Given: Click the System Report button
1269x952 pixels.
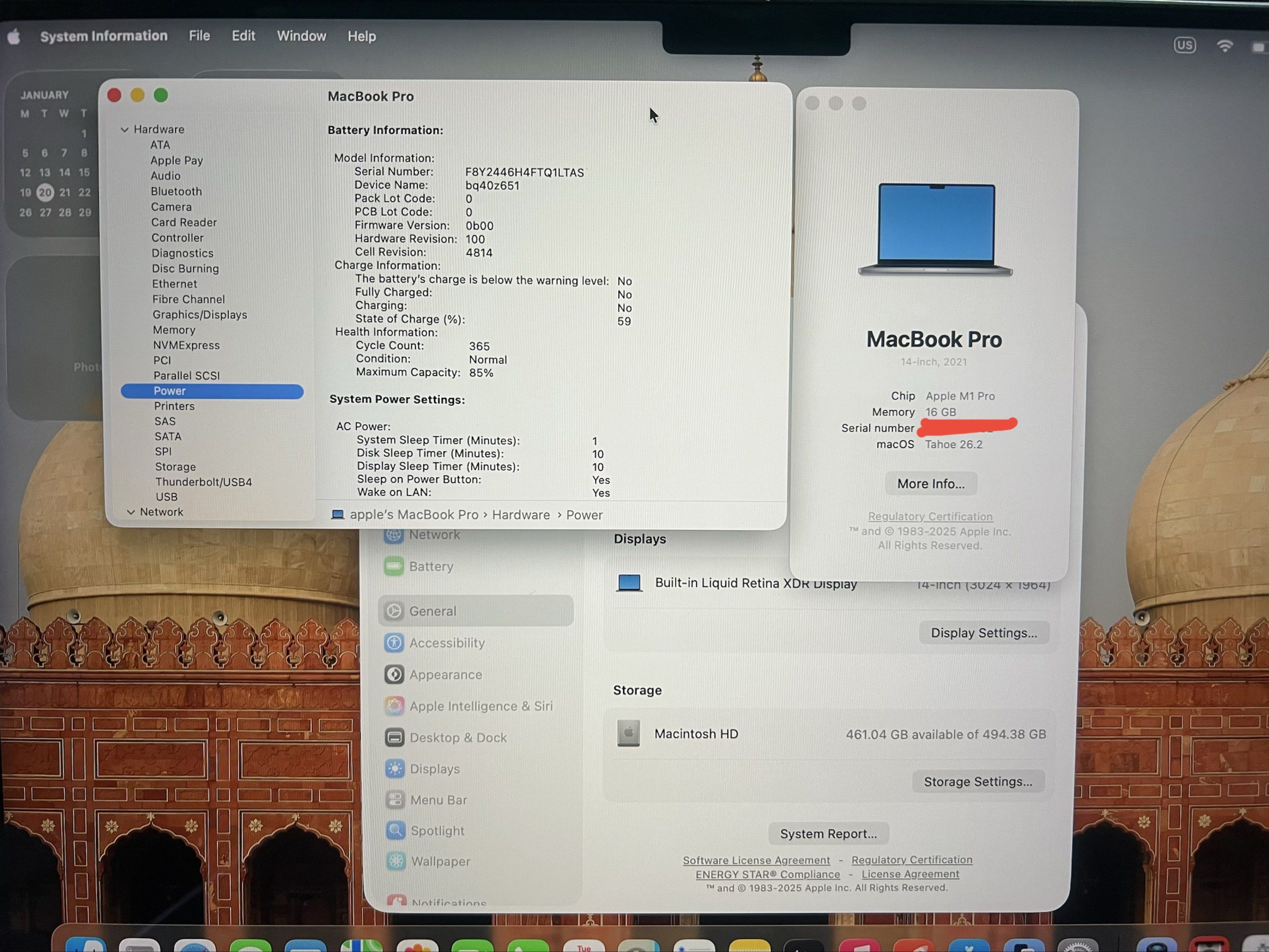Looking at the screenshot, I should tap(828, 833).
